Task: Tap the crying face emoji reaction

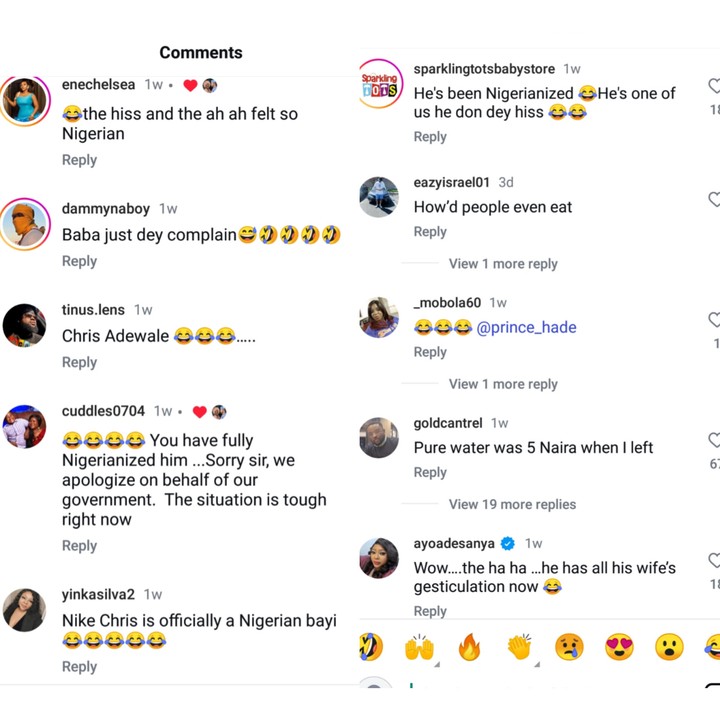Action: pyautogui.click(x=569, y=648)
